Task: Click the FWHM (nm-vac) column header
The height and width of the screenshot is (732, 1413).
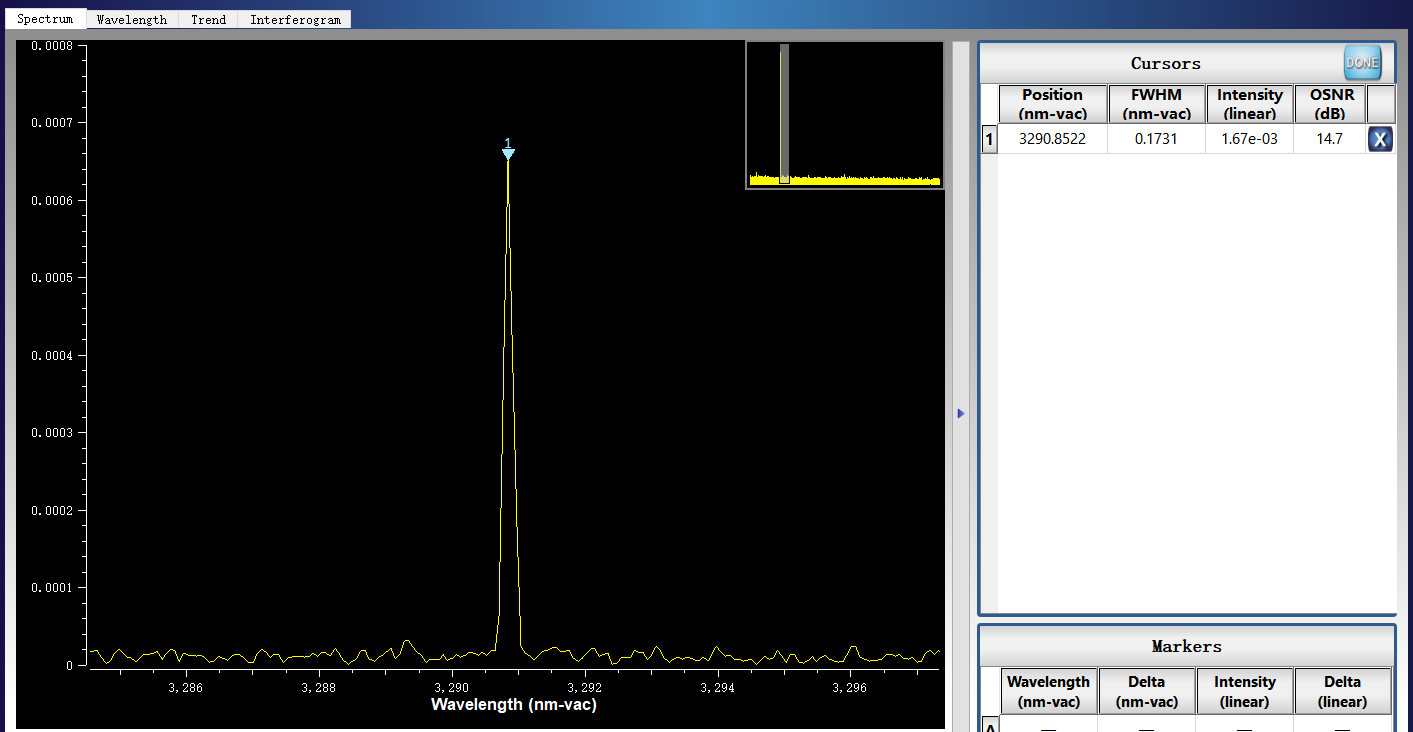Action: (x=1156, y=104)
